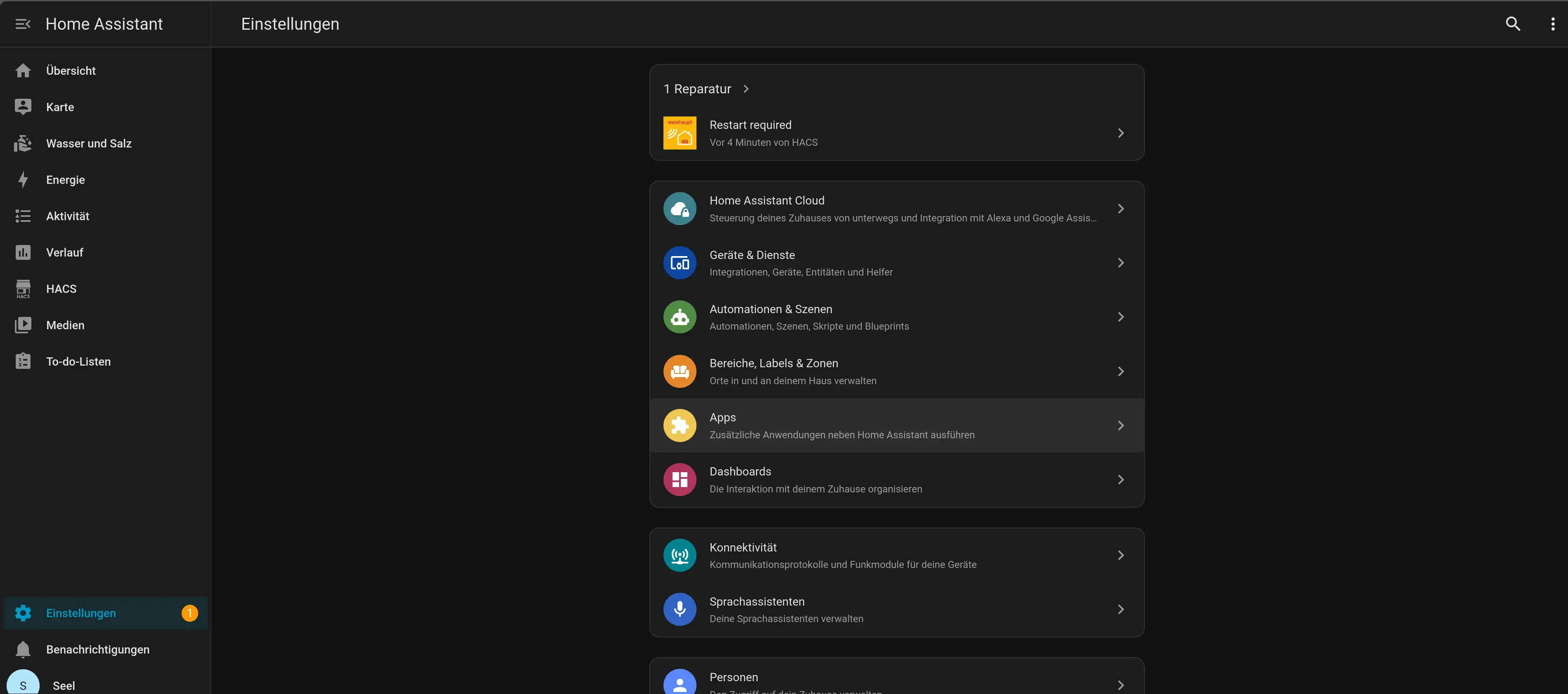Open chevron on Dashboards row
The image size is (1568, 694).
click(1120, 480)
